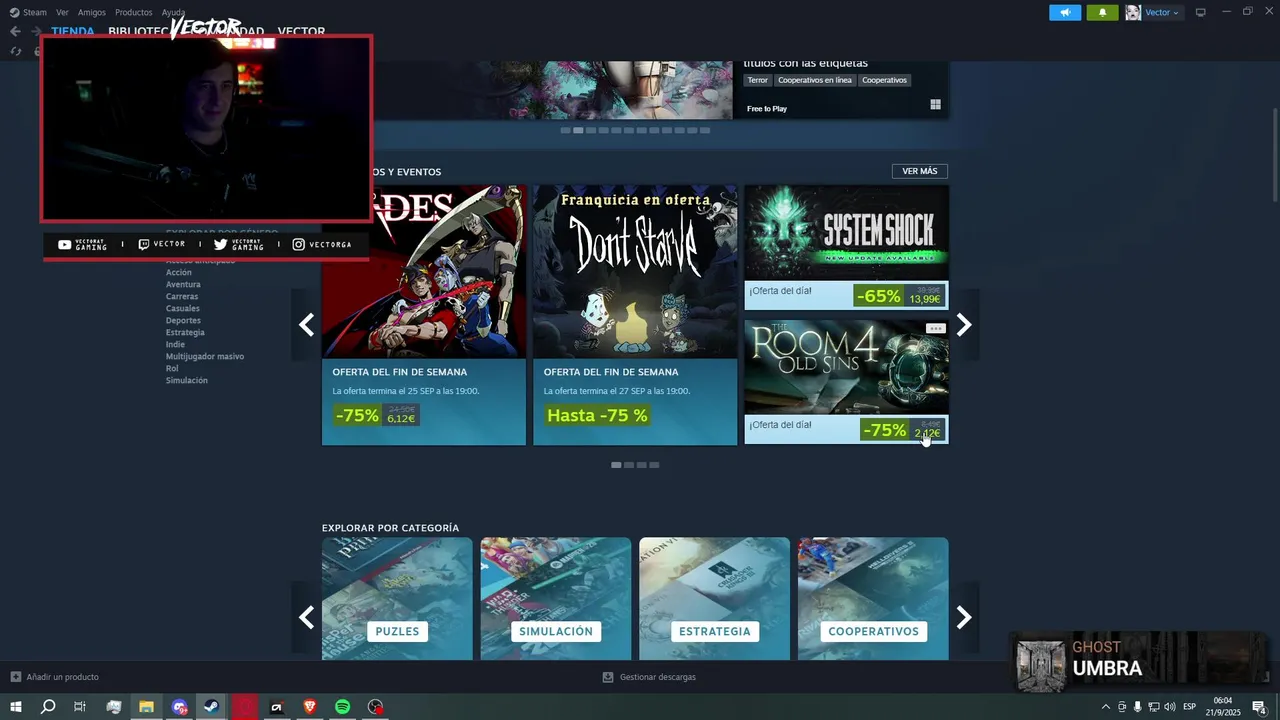Image resolution: width=1280 pixels, height=720 pixels.
Task: Click the Windows platform icon on featured game
Action: click(935, 105)
